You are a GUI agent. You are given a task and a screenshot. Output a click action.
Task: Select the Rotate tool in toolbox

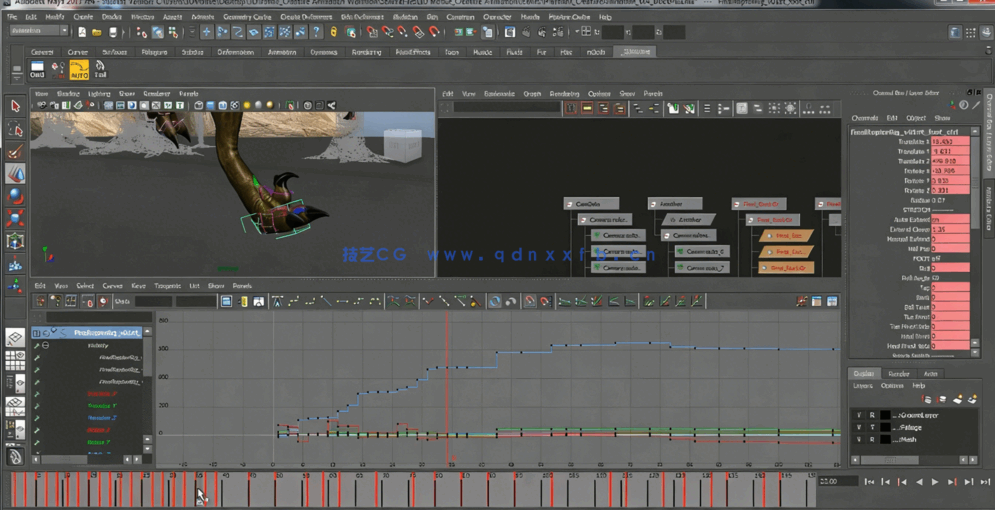[x=15, y=196]
